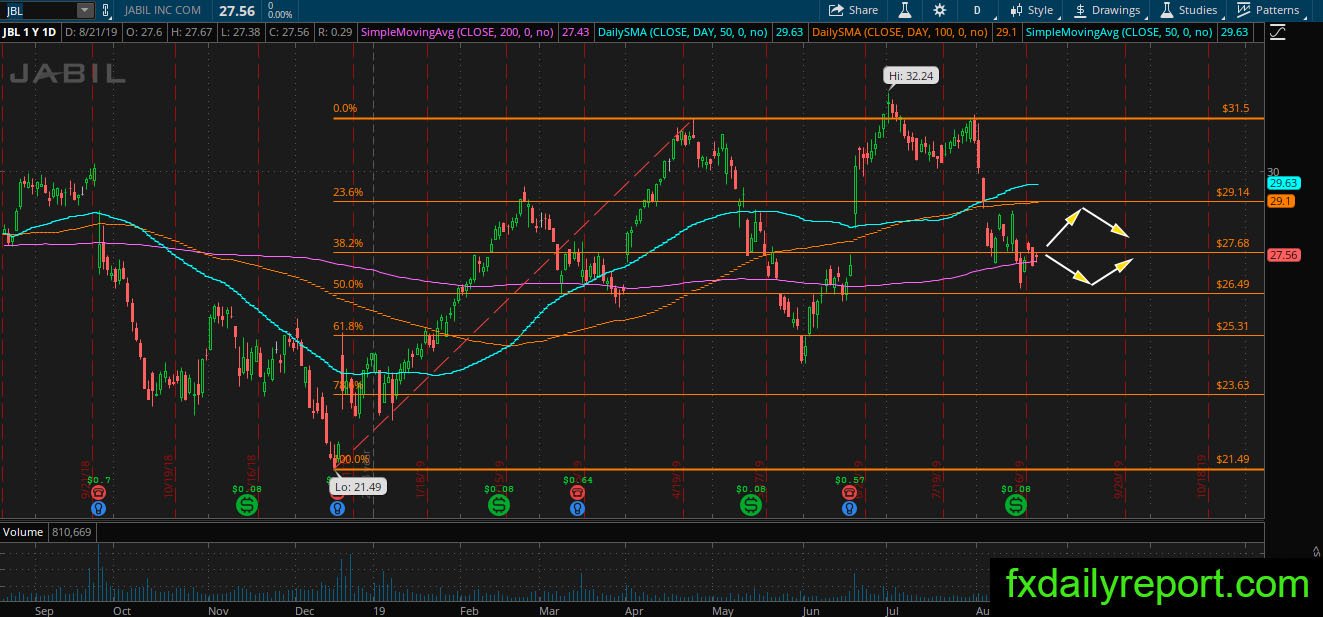This screenshot has height=617, width=1323.
Task: Click the August $0.08 dividend icon
Action: [x=1016, y=506]
